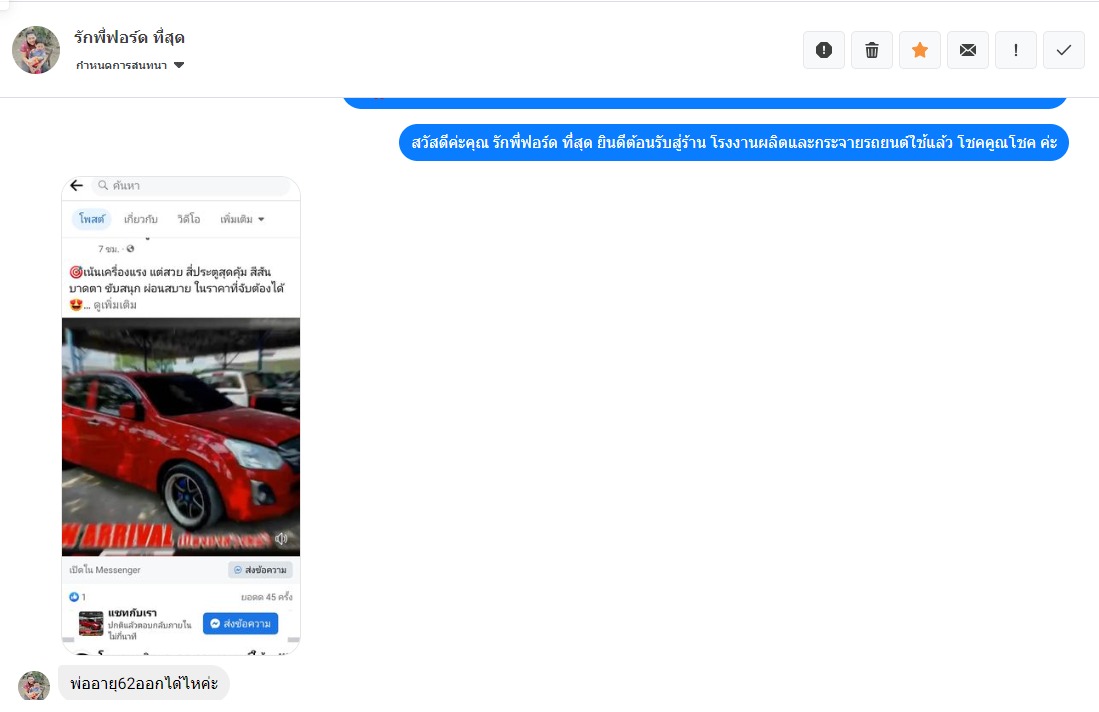The image size is (1099, 712).
Task: Open the วิดีโอ tab
Action: pyautogui.click(x=190, y=219)
